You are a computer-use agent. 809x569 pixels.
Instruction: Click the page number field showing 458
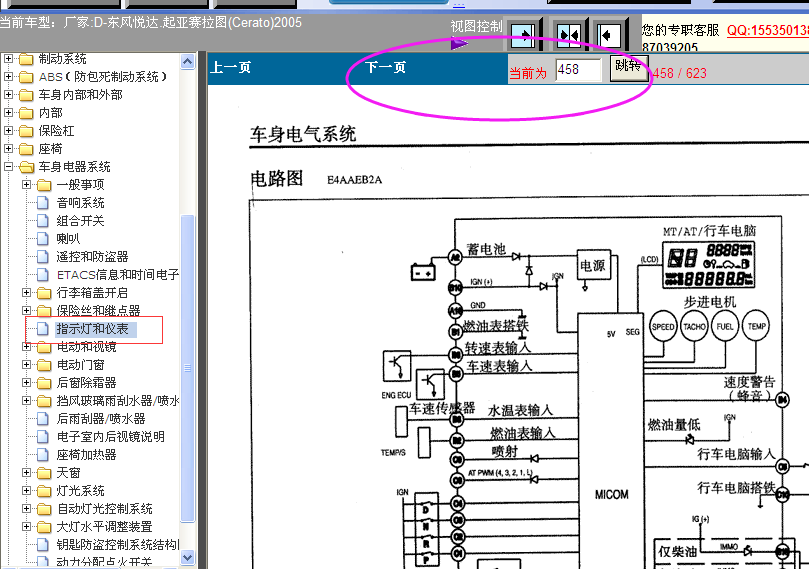pos(578,70)
